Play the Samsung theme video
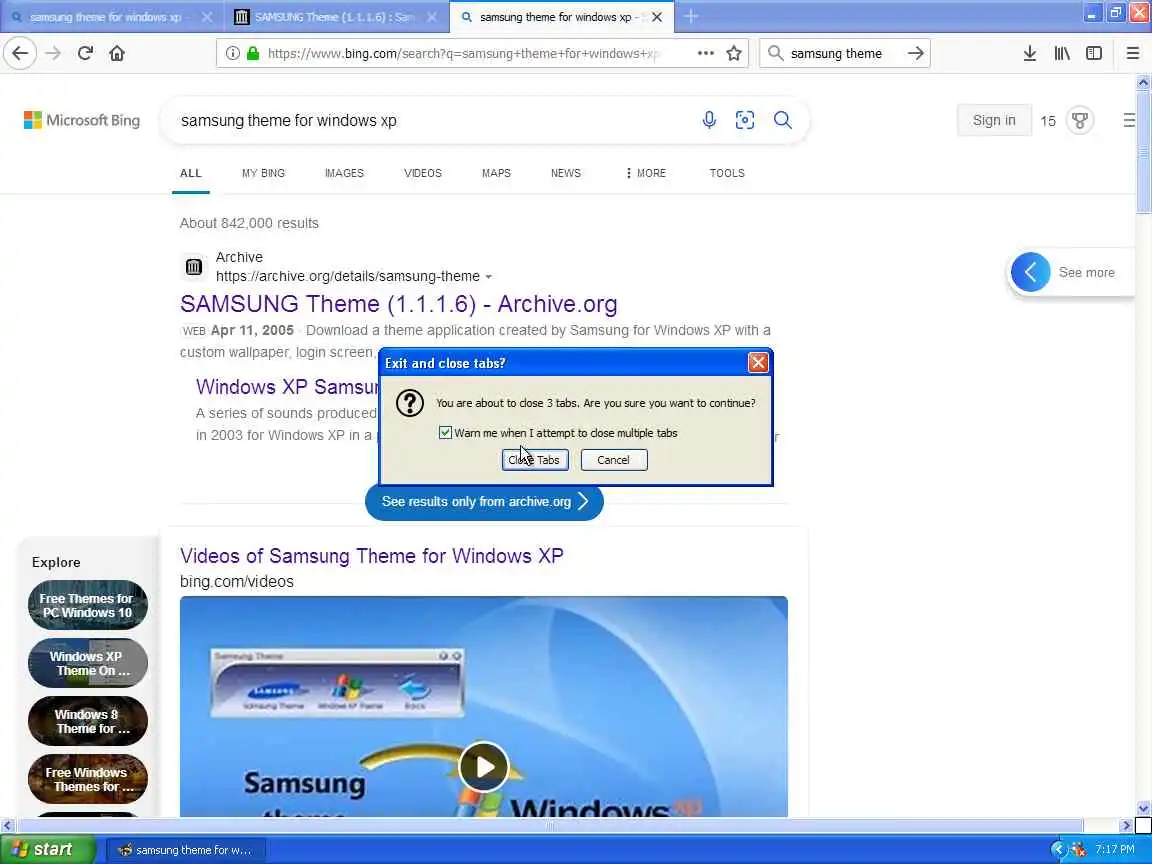Screen dimensions: 1152x864 pos(483,766)
